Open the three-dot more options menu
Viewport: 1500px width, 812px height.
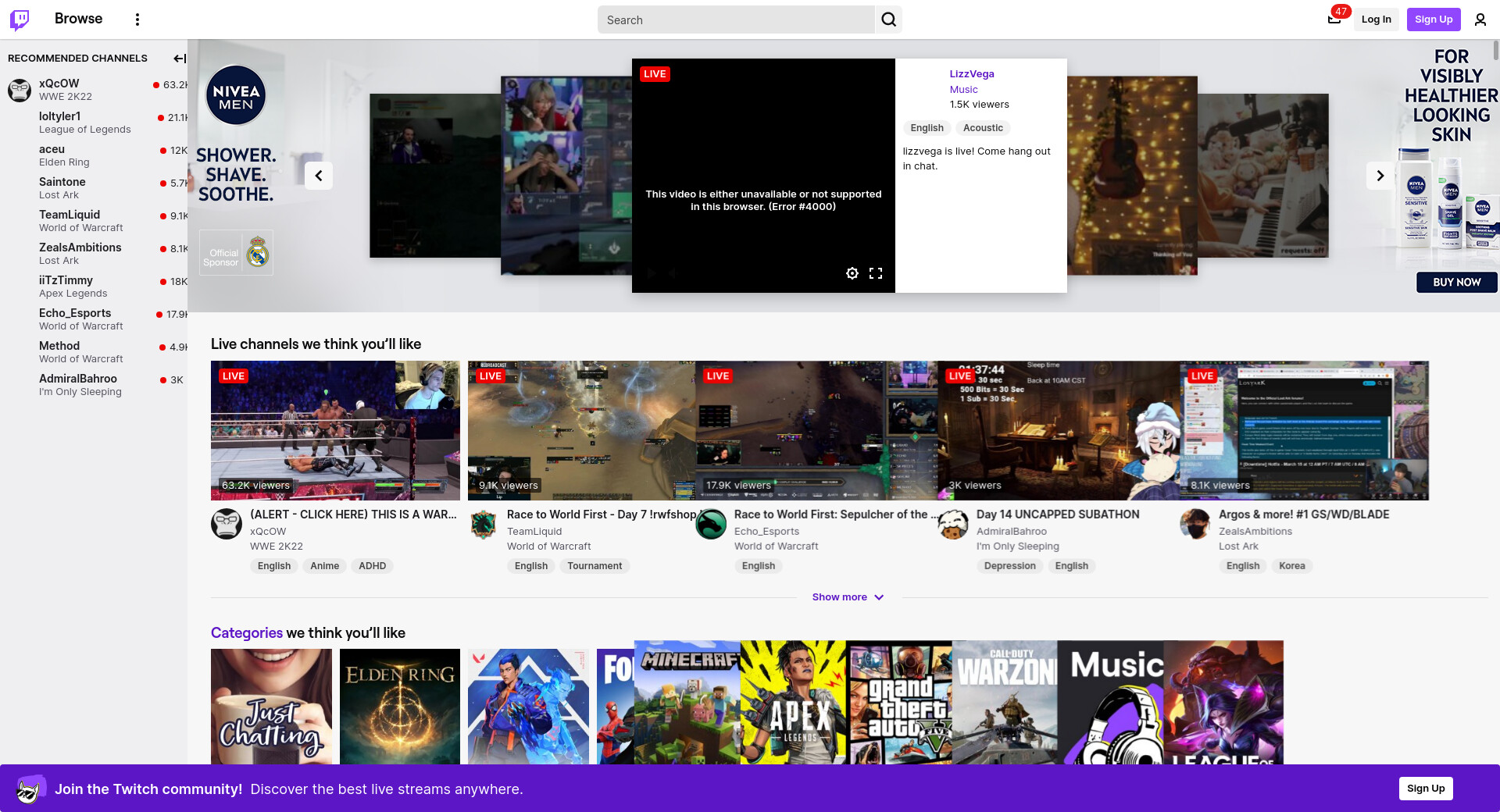[x=137, y=20]
